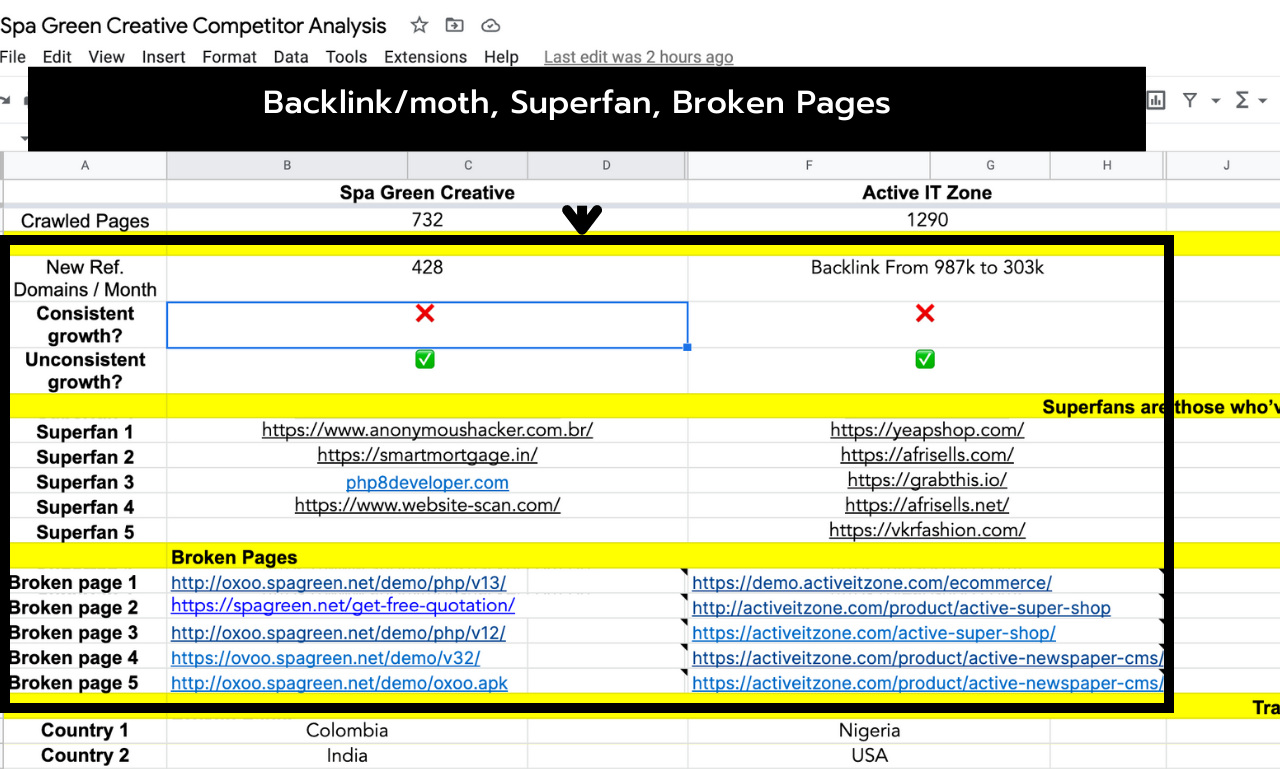The height and width of the screenshot is (769, 1280).
Task: Toggle the green checkmark under Spa Green Unconsistent growth
Action: click(x=425, y=358)
